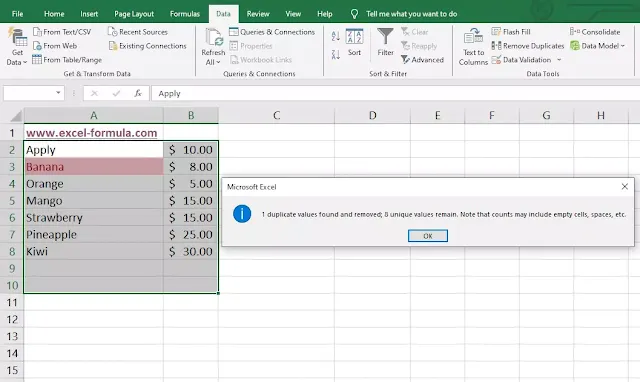
Task: Click Clear filter
Action: click(414, 32)
